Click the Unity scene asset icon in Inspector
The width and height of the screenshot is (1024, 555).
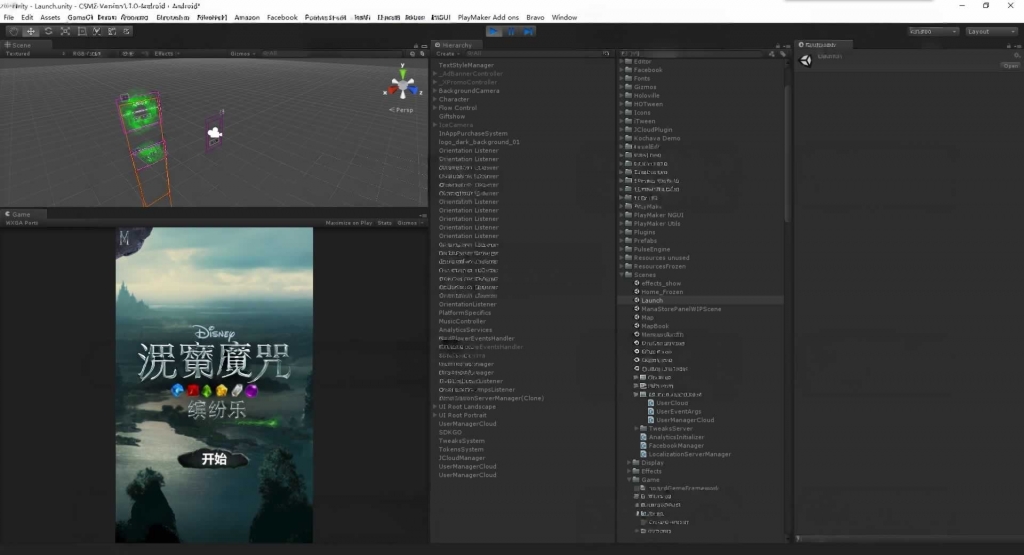806,61
